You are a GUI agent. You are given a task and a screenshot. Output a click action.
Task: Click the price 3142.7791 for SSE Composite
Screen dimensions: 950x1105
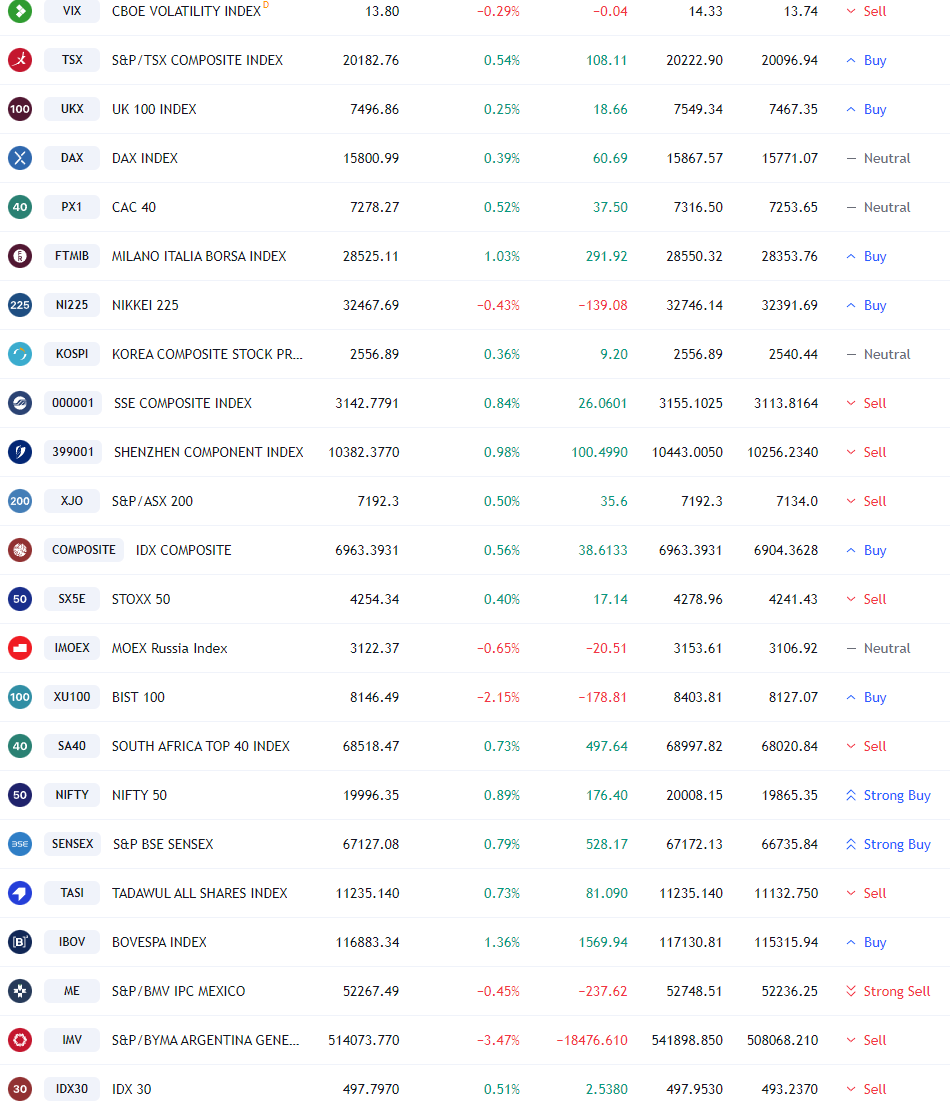point(367,403)
